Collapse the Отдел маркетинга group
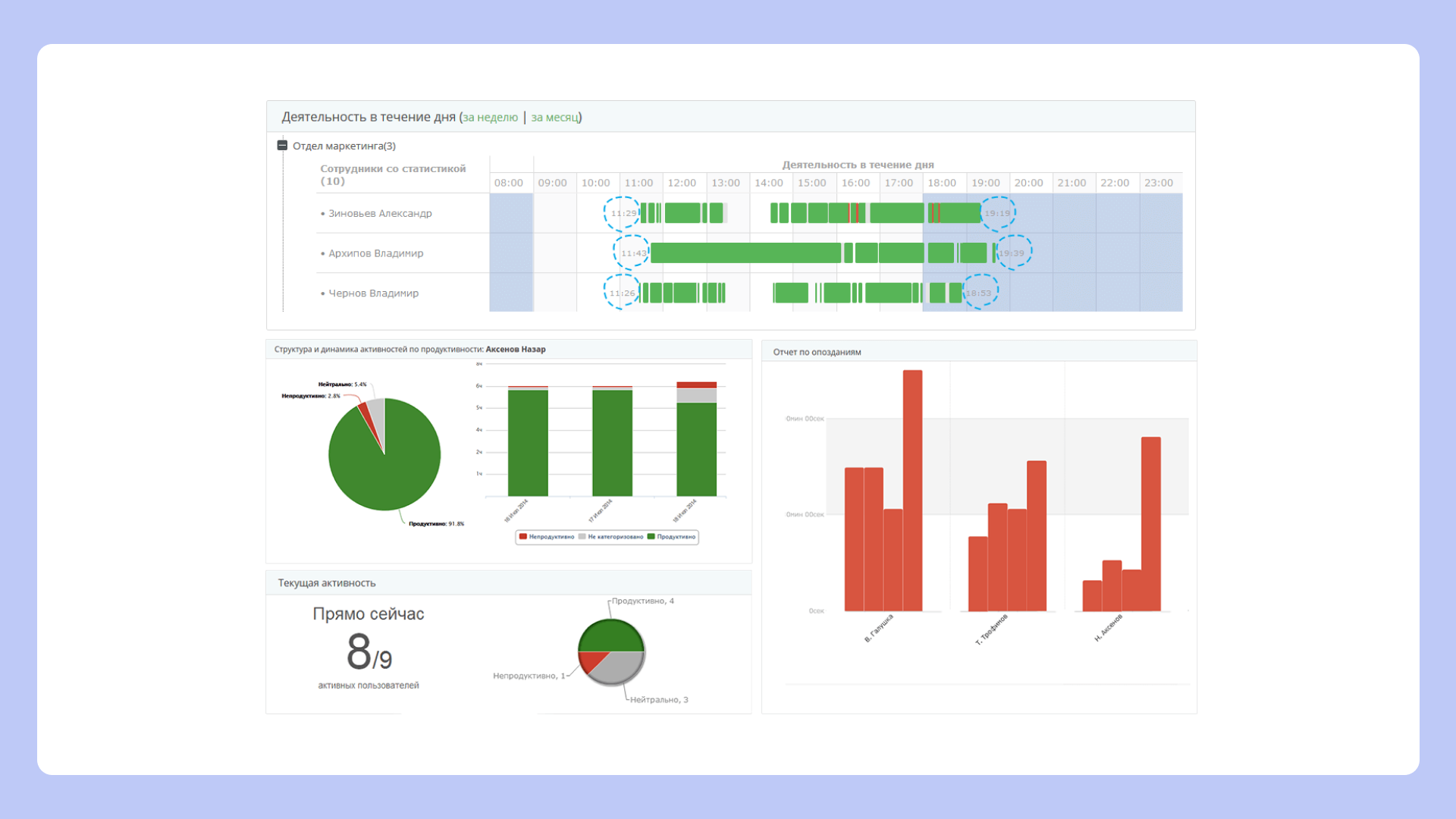 (282, 146)
